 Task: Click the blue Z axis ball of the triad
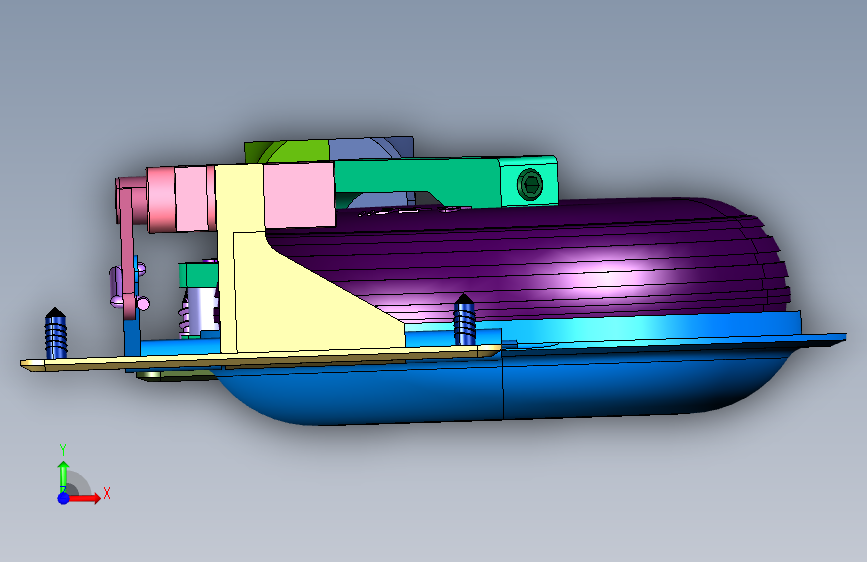(64, 498)
